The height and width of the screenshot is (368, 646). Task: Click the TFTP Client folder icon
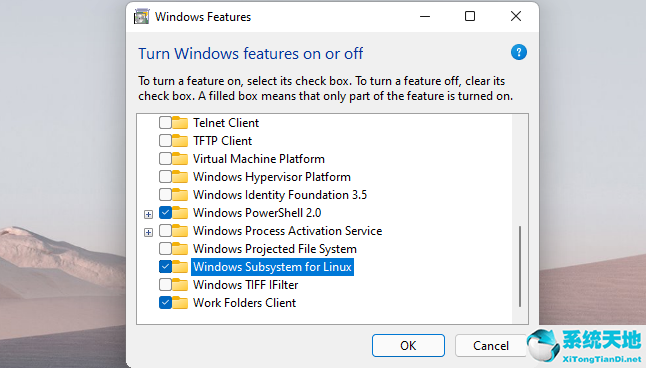[x=180, y=141]
